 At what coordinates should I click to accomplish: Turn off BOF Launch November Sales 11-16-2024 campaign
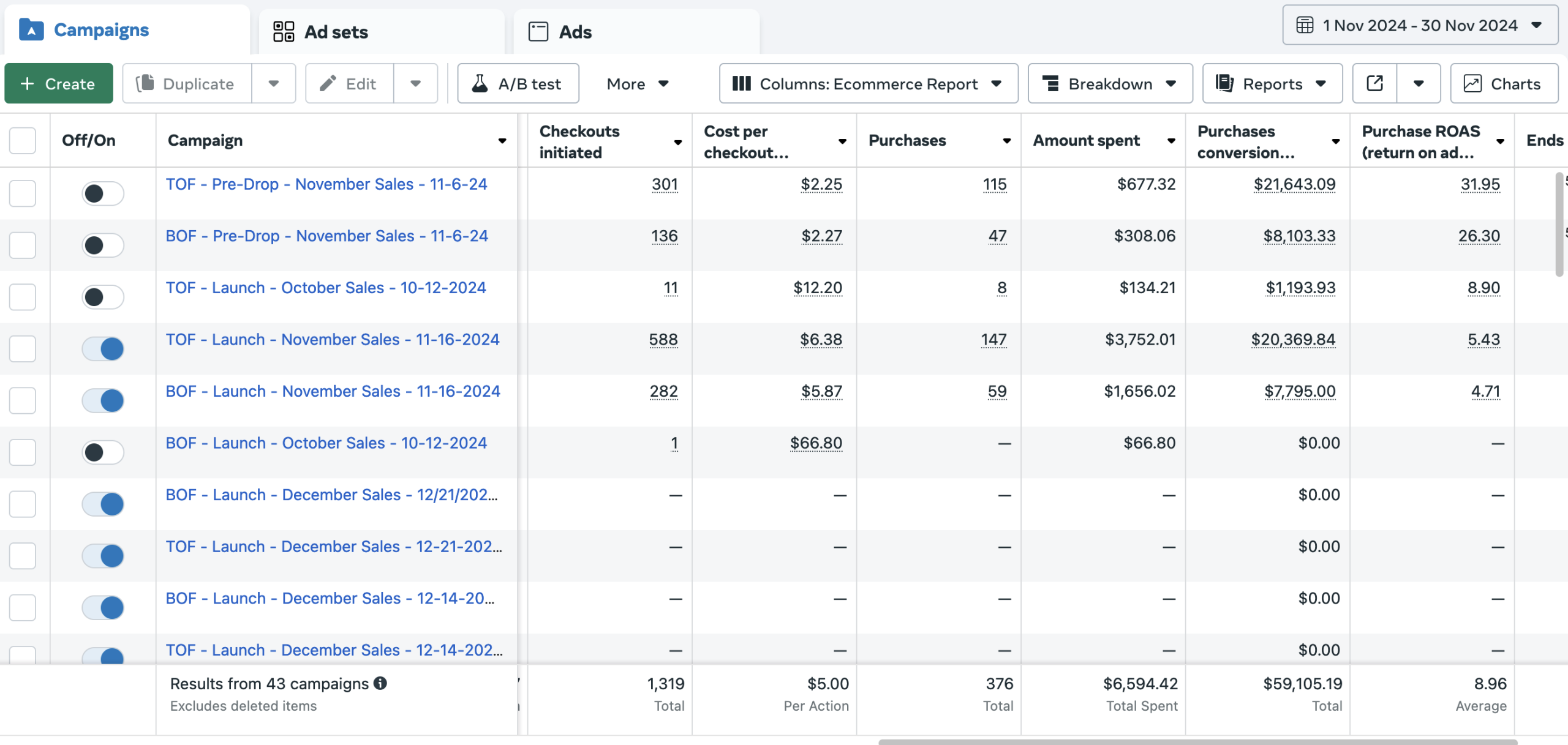[102, 401]
